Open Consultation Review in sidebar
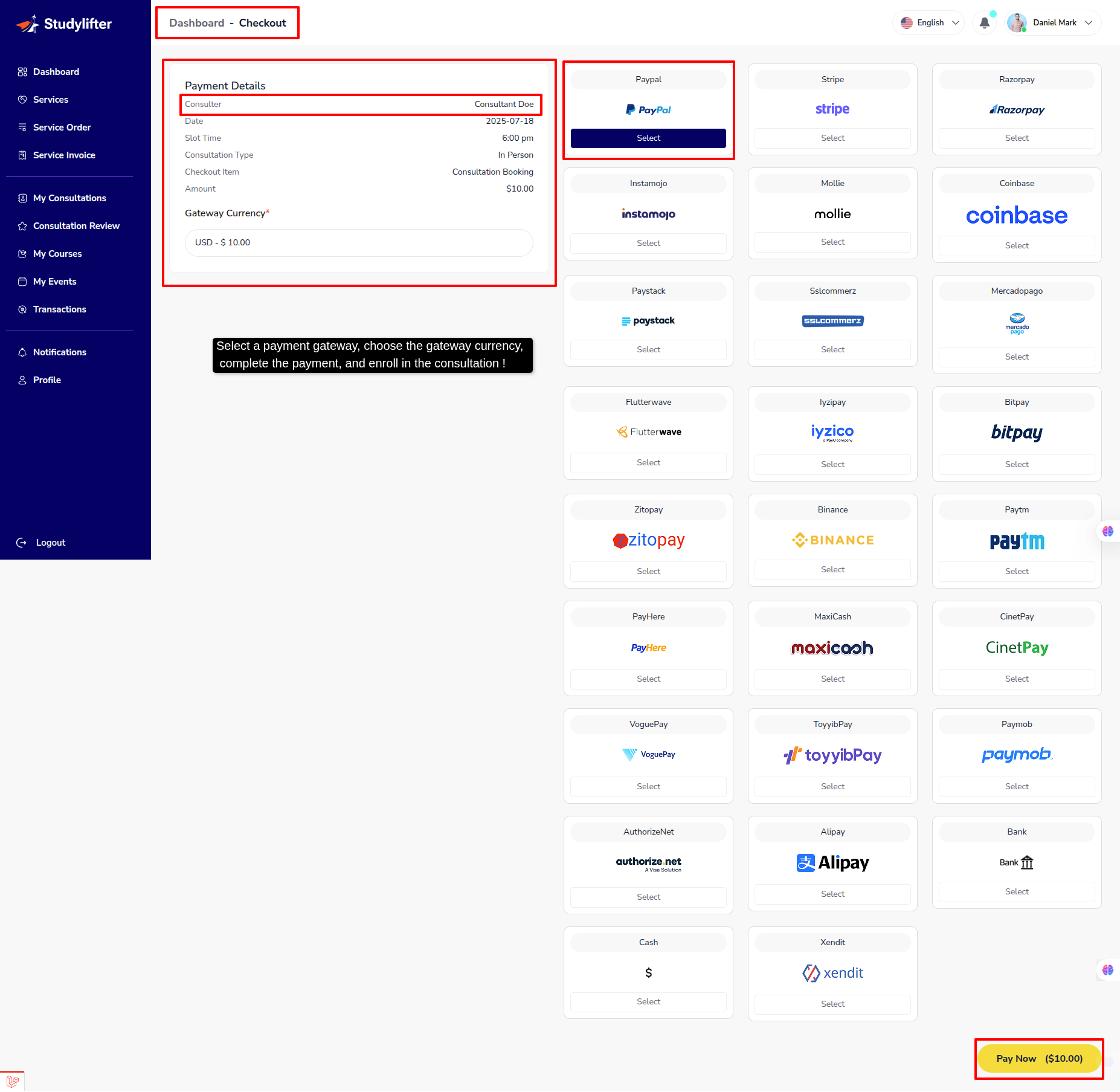 (x=76, y=226)
